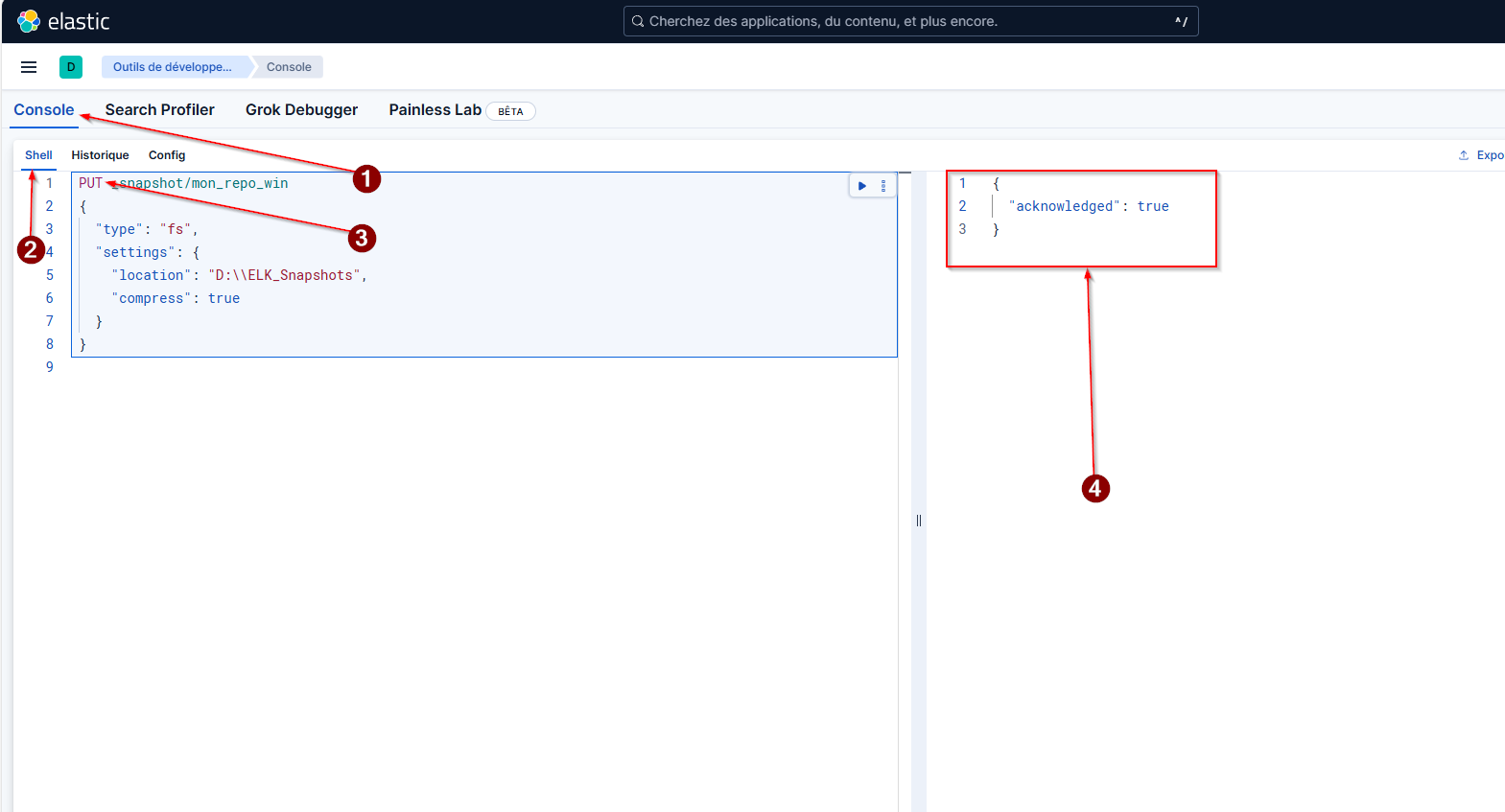
Task: Open the Config tab
Action: pos(167,155)
